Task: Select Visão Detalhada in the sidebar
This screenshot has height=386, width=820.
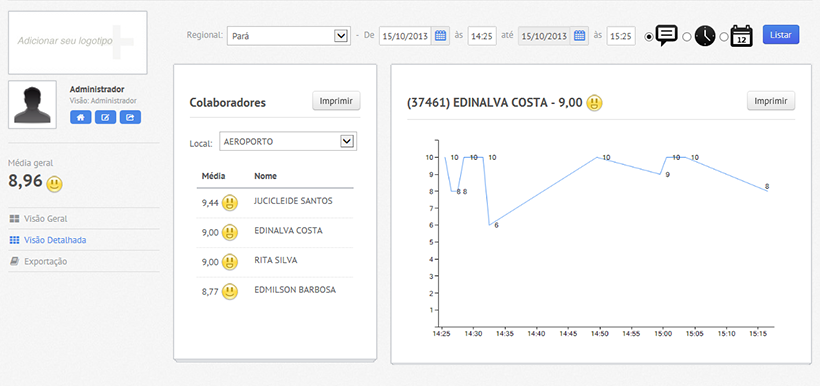Action: pos(55,240)
